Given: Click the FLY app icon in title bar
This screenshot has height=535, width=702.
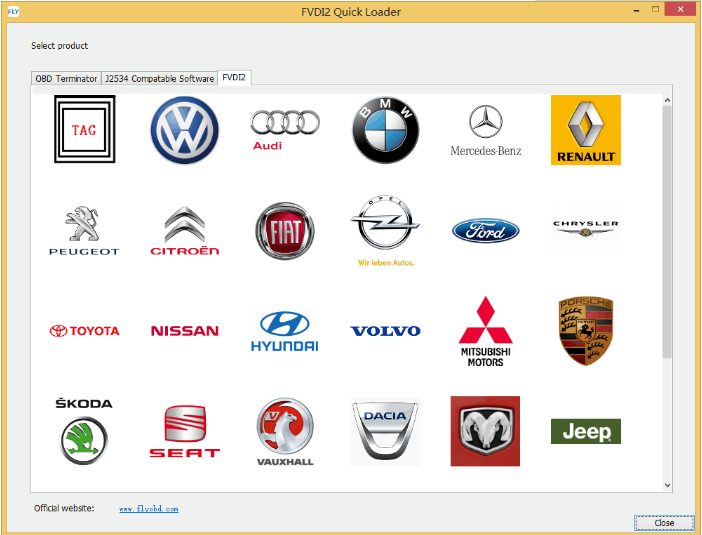Looking at the screenshot, I should 13,12.
